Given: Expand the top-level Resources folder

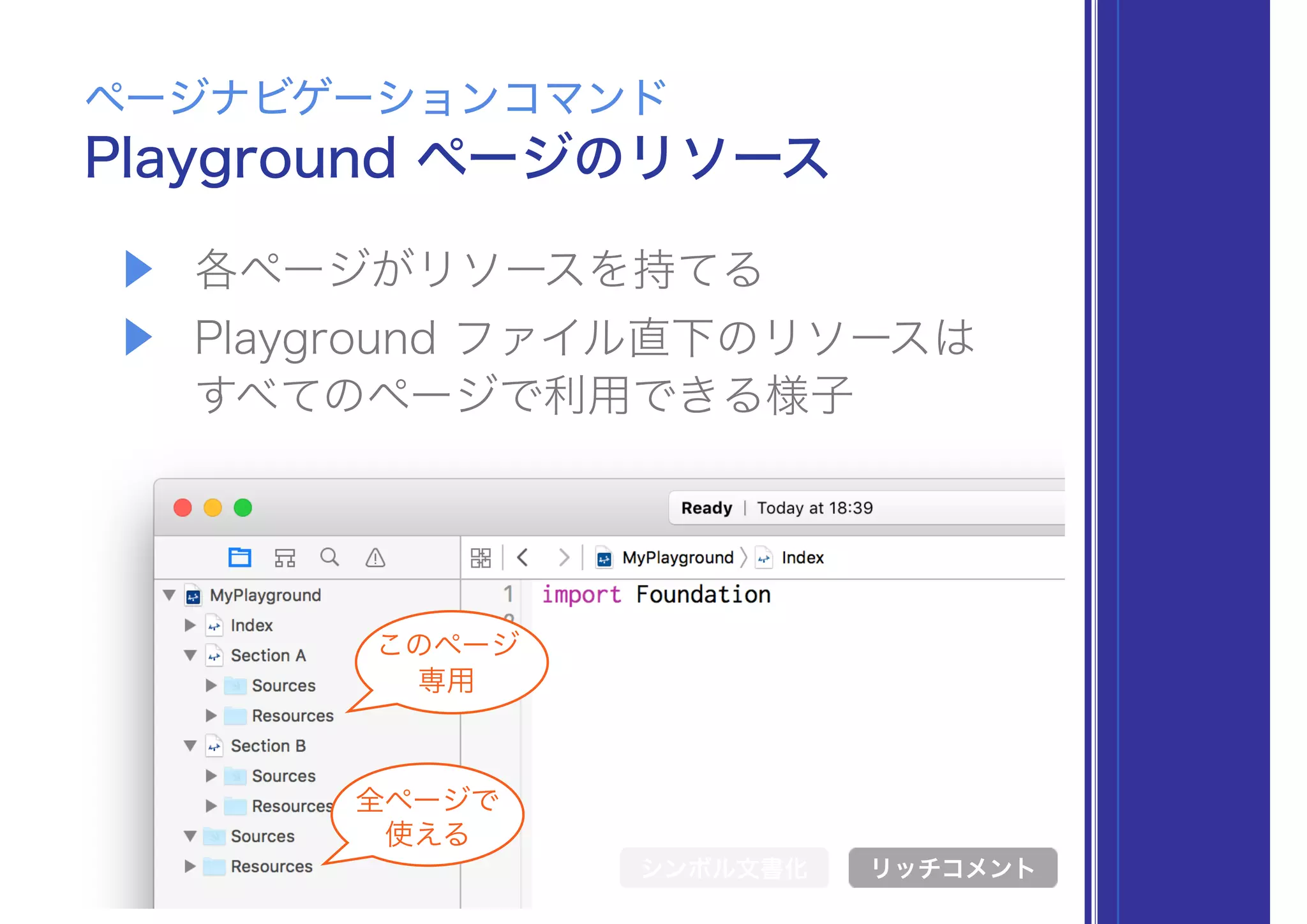Looking at the screenshot, I should point(190,866).
